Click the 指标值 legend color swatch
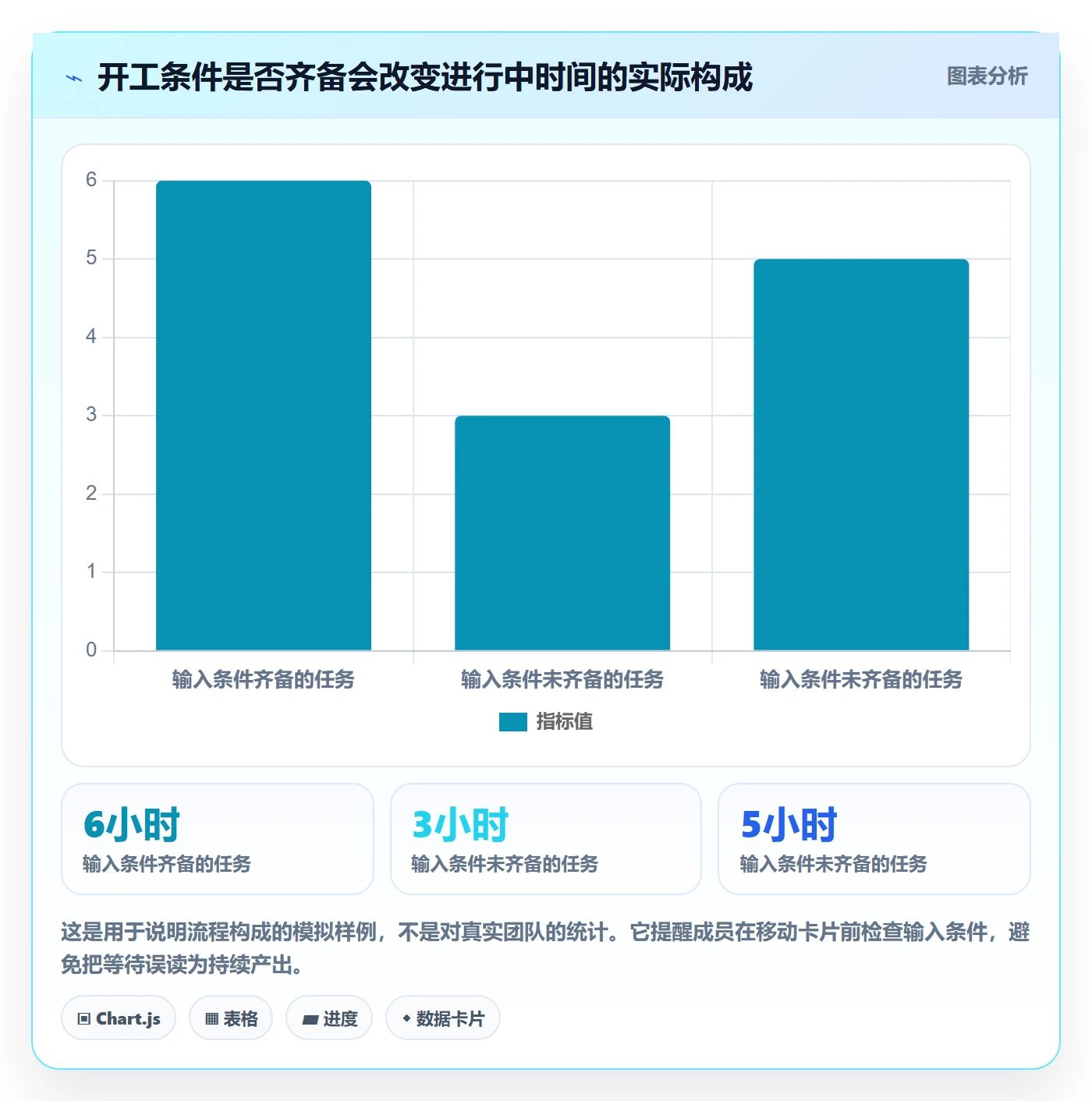 pos(513,722)
